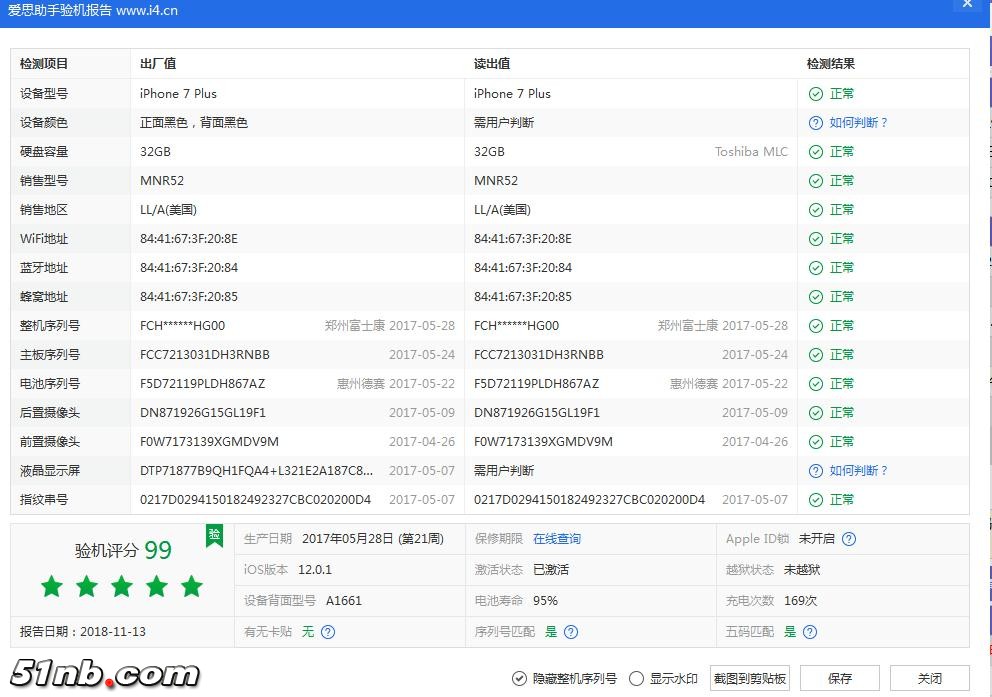This screenshot has width=992, height=697.
Task: Click the help icon beside 序列号匹配
Action: click(x=571, y=632)
